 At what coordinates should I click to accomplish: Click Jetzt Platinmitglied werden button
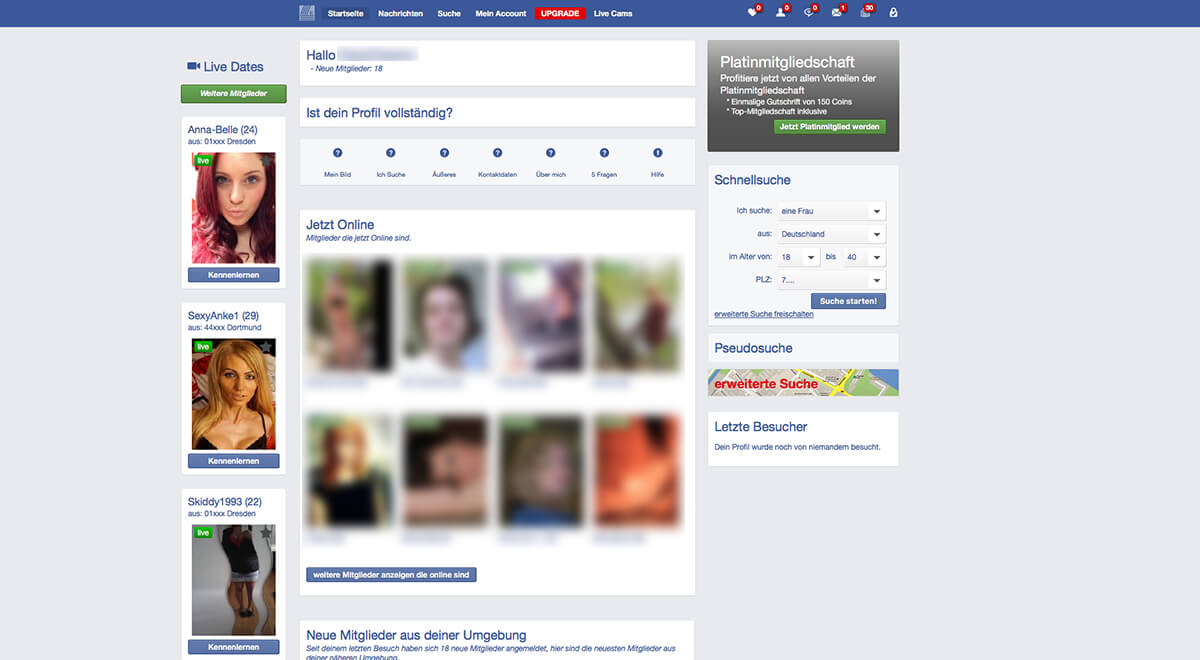click(x=830, y=127)
